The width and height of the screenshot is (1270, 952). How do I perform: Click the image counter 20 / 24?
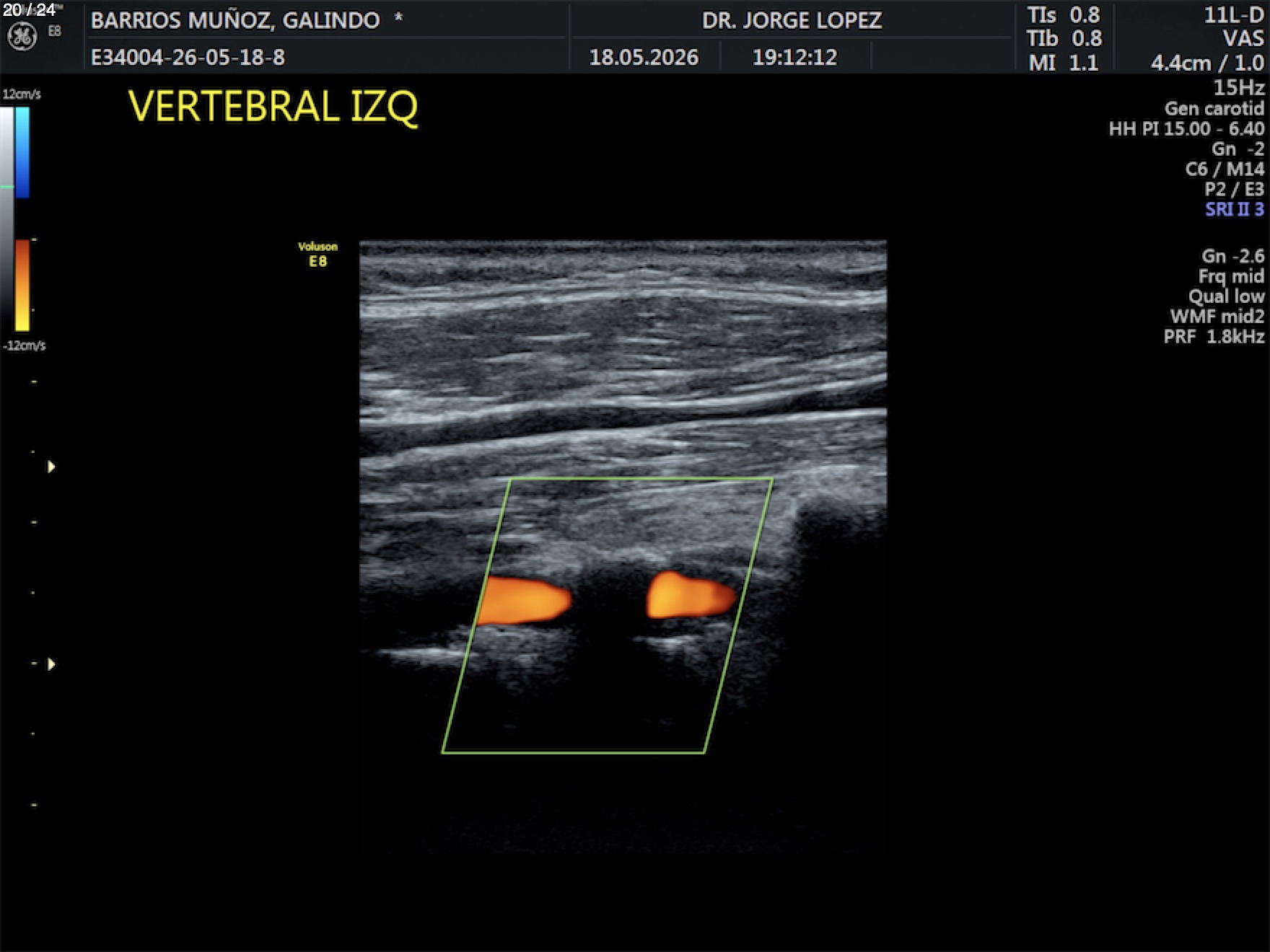[x=29, y=9]
